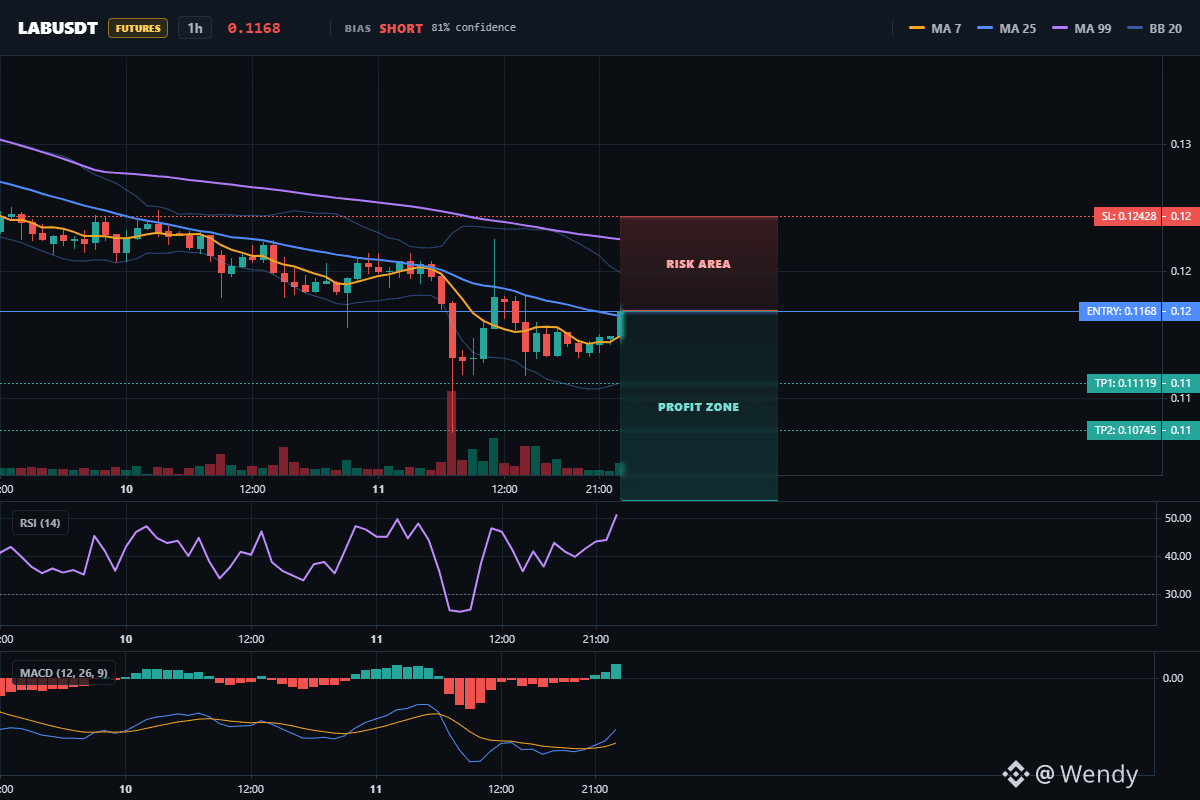The height and width of the screenshot is (800, 1200).
Task: Click the MACD (12, 26, 9) label
Action: [x=63, y=673]
